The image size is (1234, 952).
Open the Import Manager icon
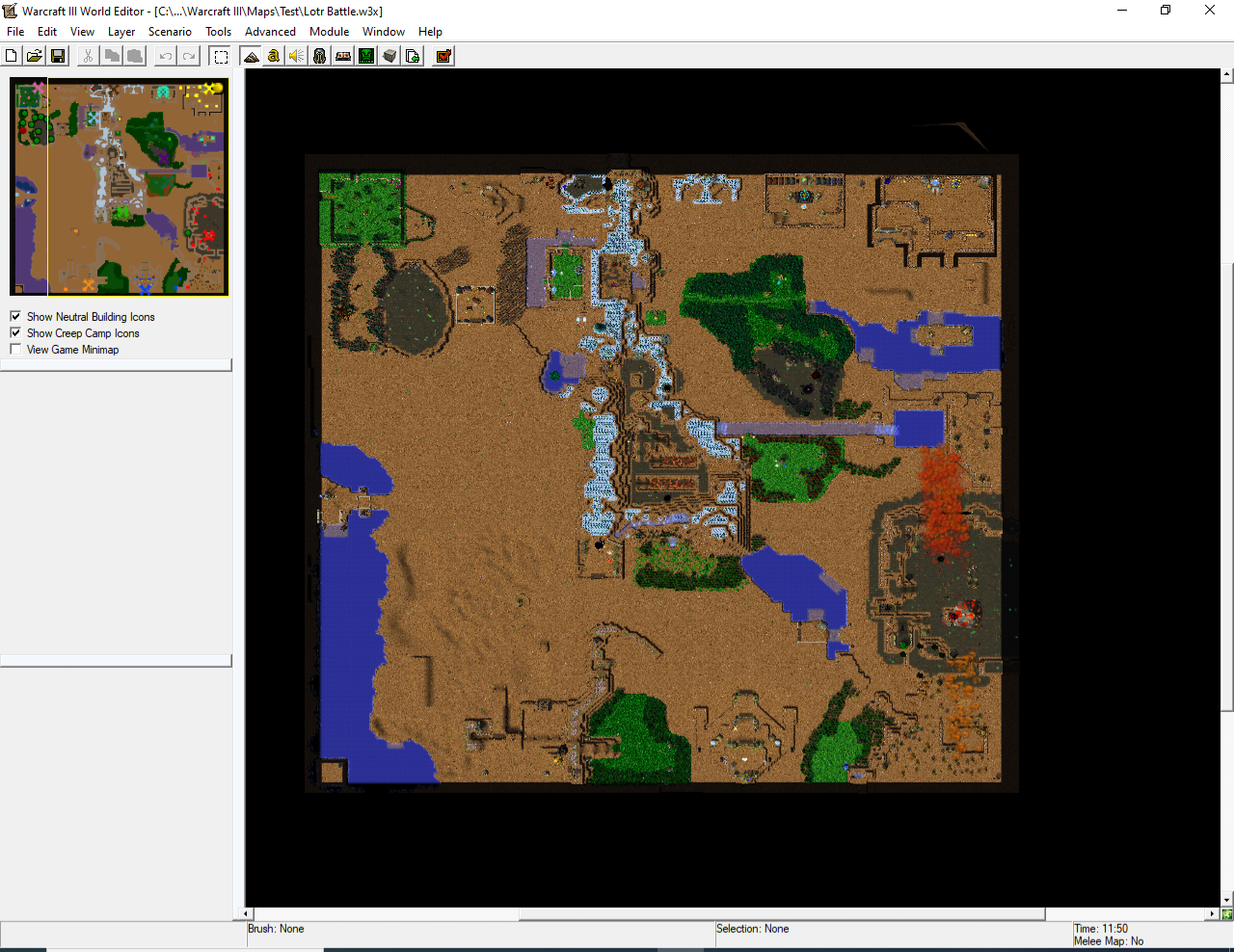pos(413,56)
